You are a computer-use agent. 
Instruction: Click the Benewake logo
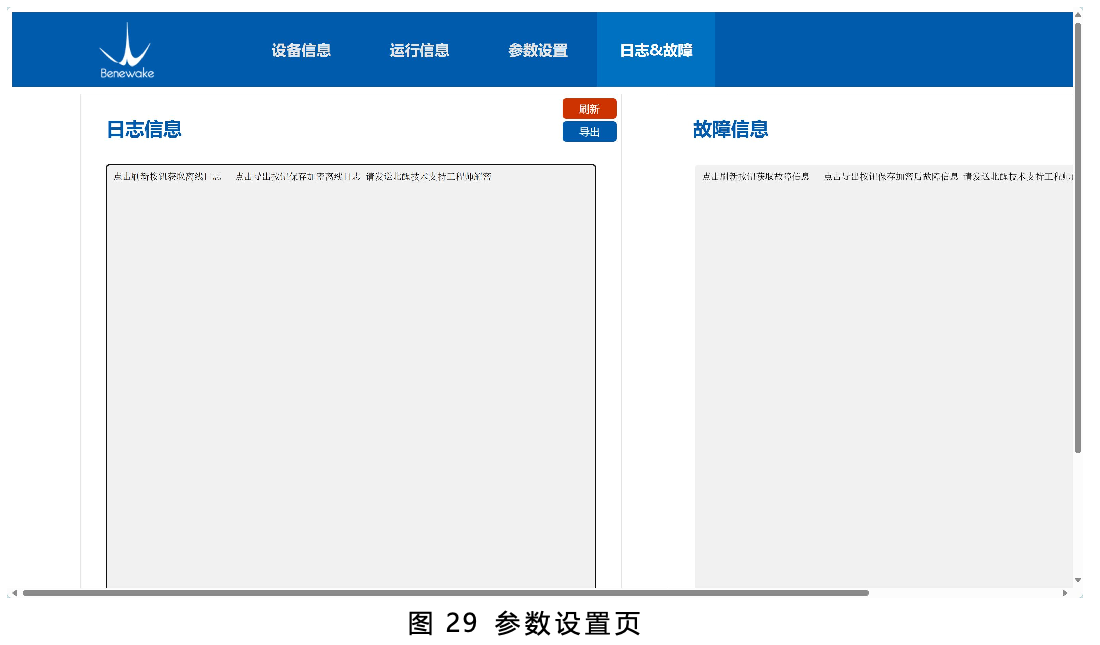127,51
